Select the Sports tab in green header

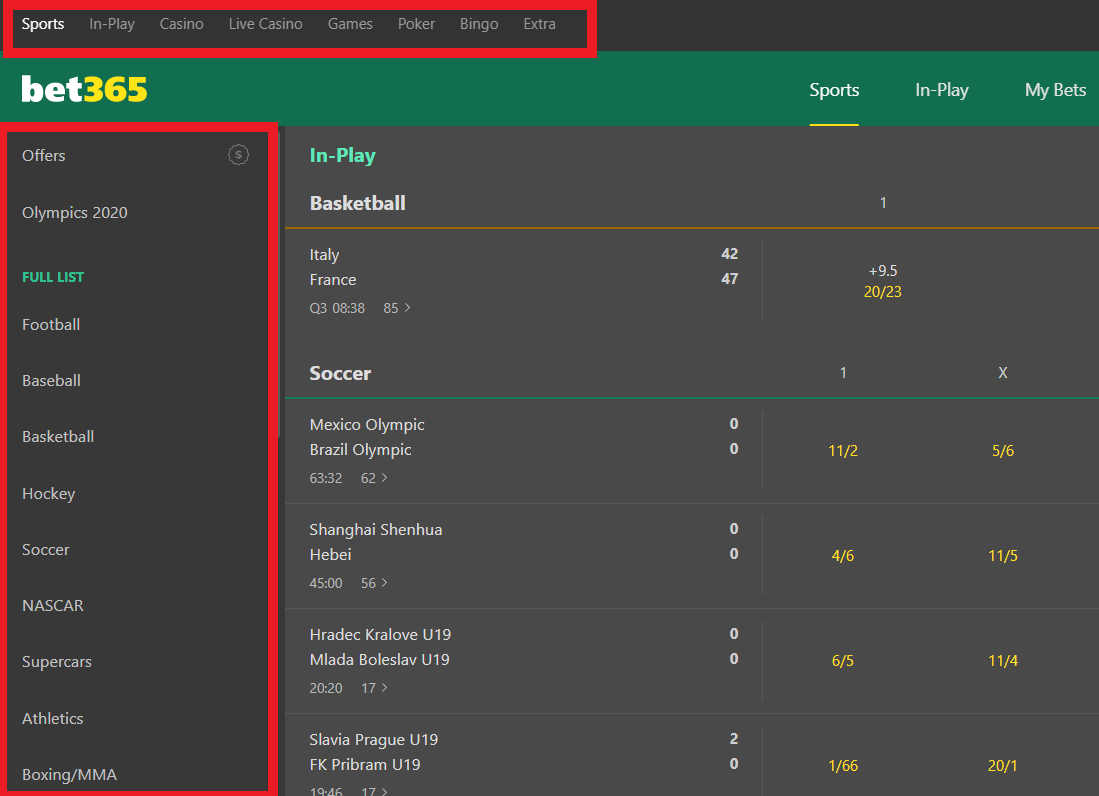pos(834,90)
